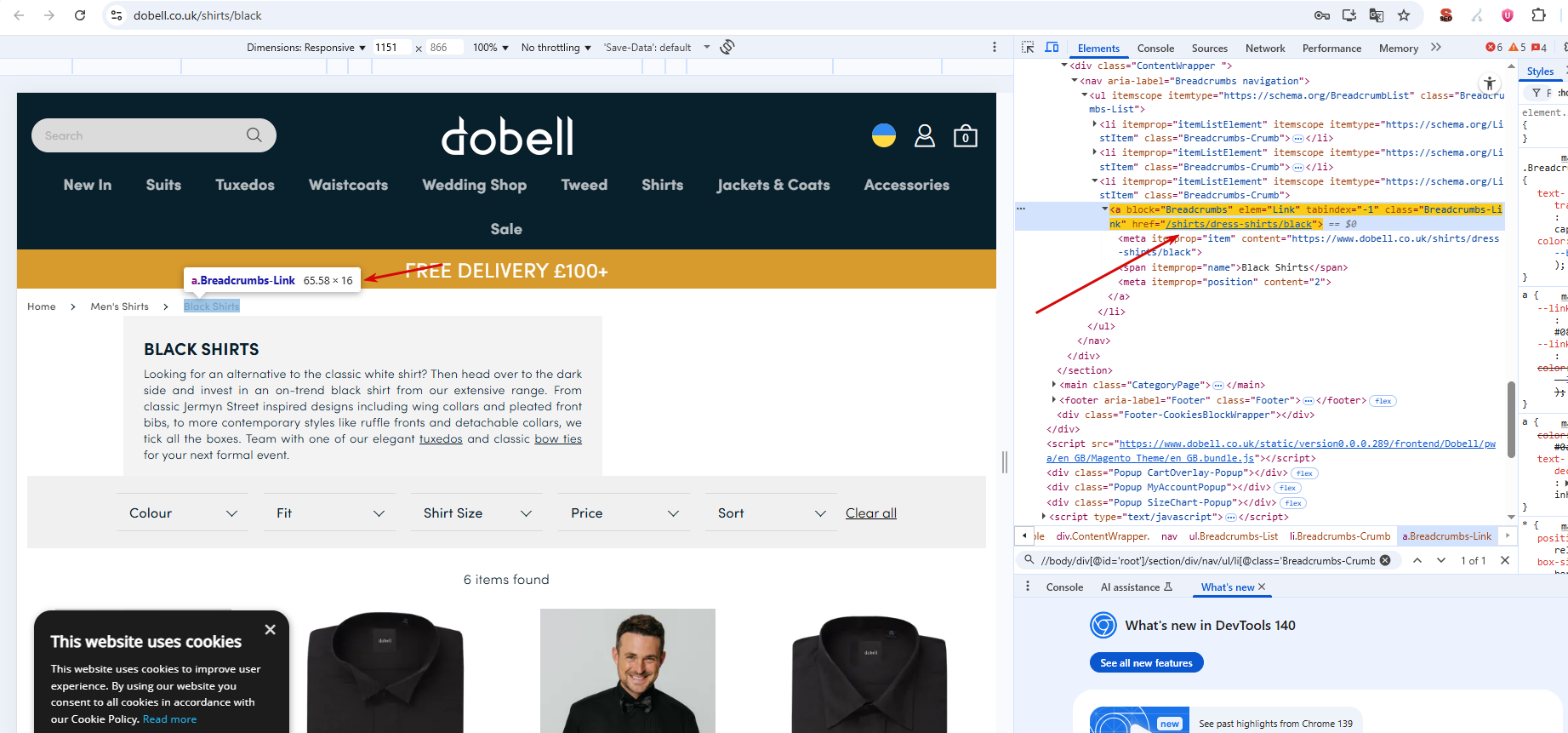
Task: Activate the DevTools inspect element picker
Action: 1028,48
